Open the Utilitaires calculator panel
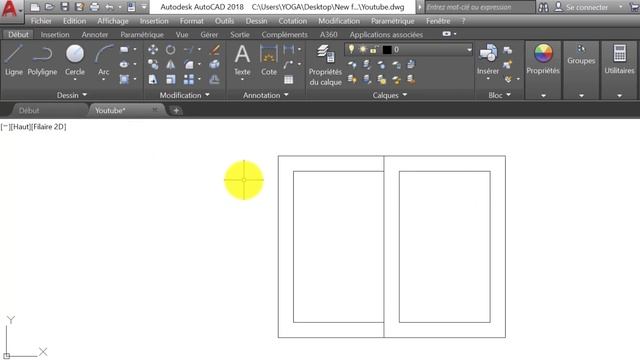 coord(619,59)
